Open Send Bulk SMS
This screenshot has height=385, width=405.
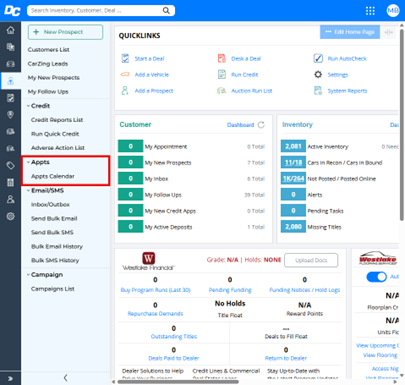click(52, 233)
